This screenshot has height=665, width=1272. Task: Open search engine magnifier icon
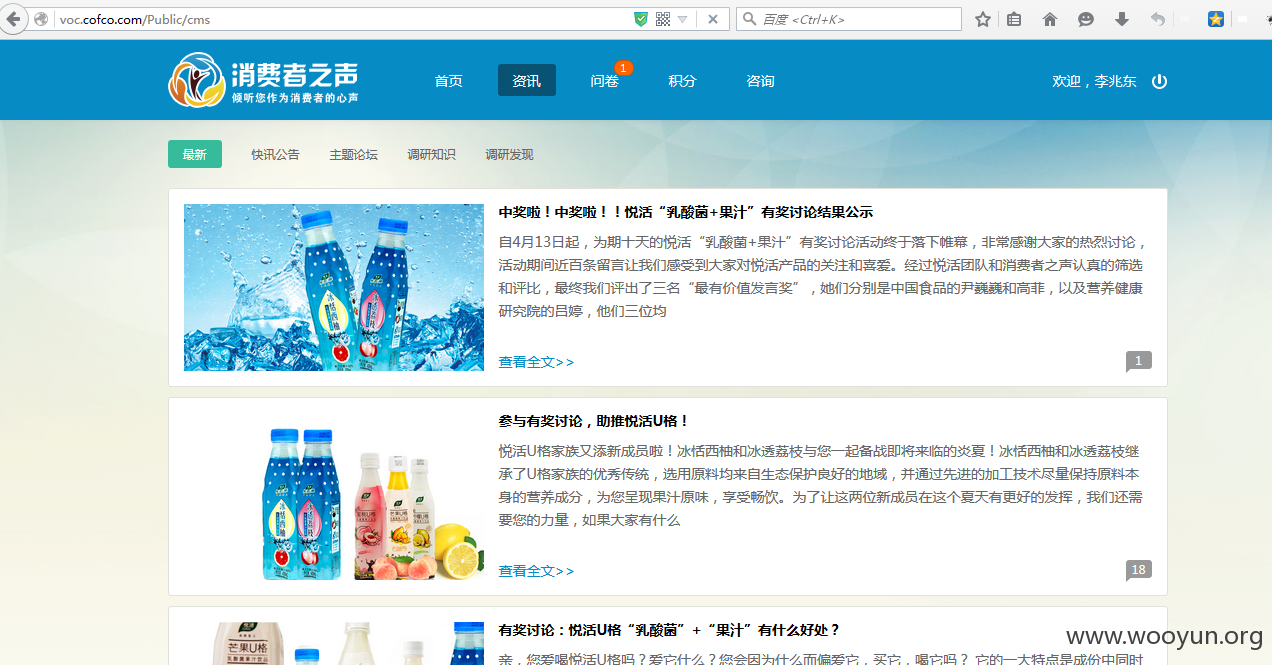(x=749, y=19)
